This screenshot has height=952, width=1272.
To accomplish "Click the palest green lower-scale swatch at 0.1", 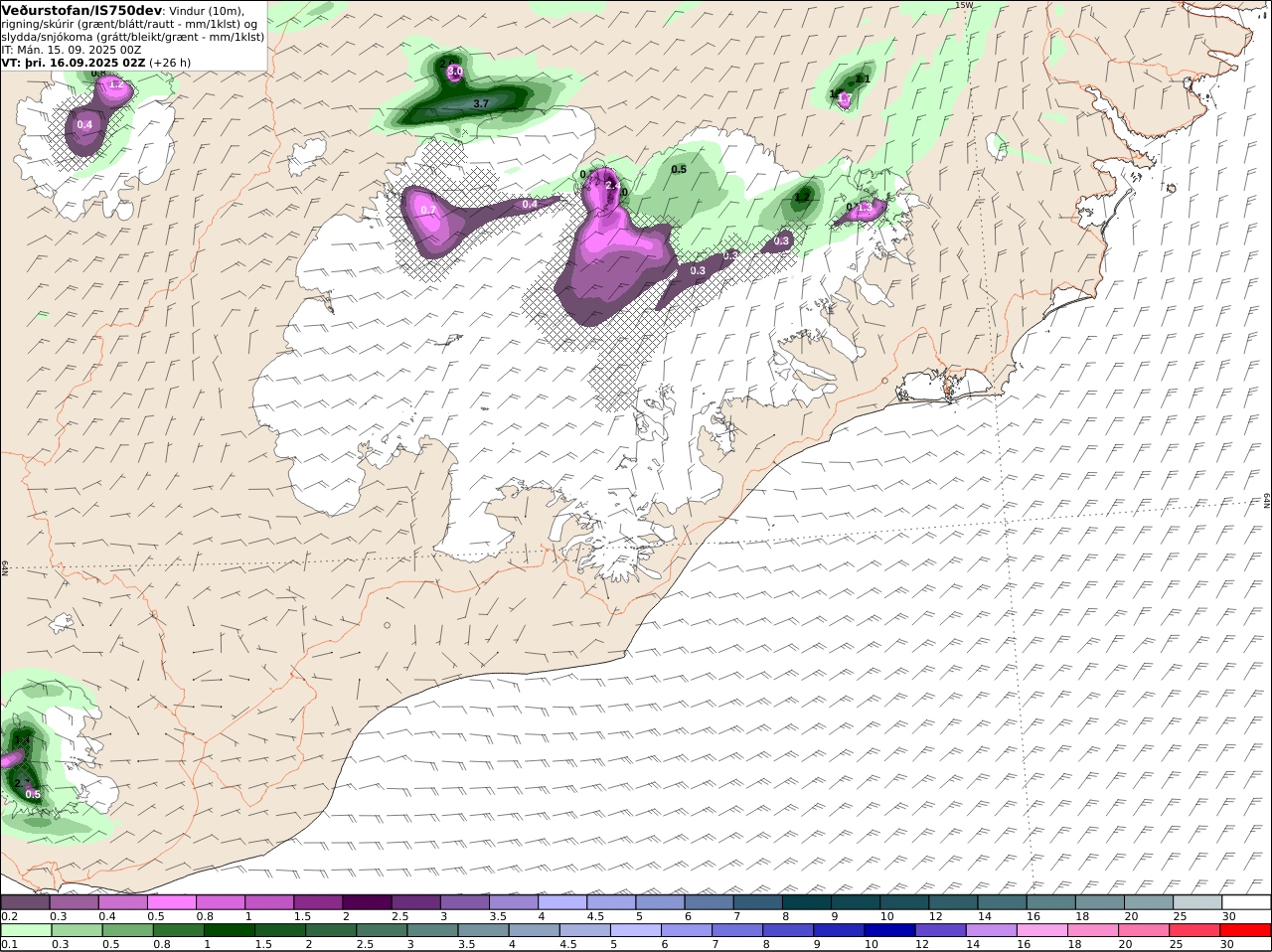I will (27, 930).
